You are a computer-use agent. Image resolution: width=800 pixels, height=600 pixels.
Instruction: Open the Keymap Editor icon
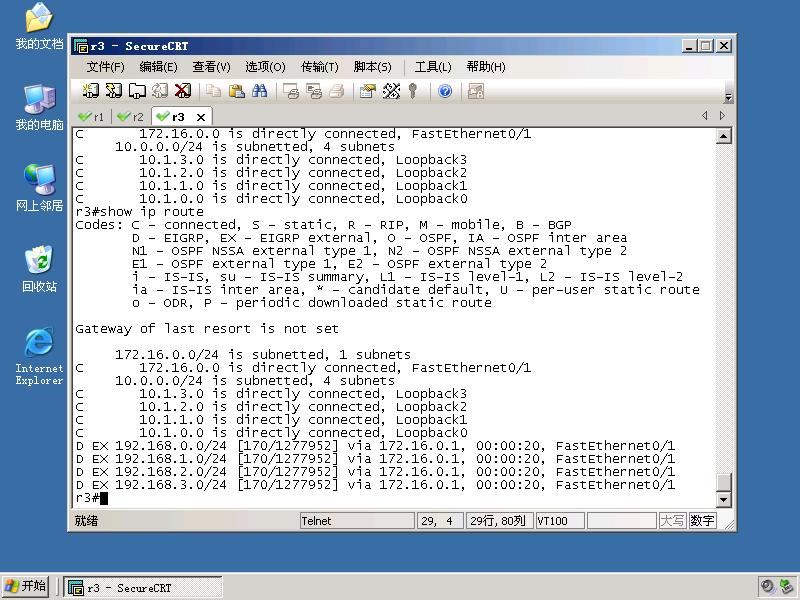391,91
